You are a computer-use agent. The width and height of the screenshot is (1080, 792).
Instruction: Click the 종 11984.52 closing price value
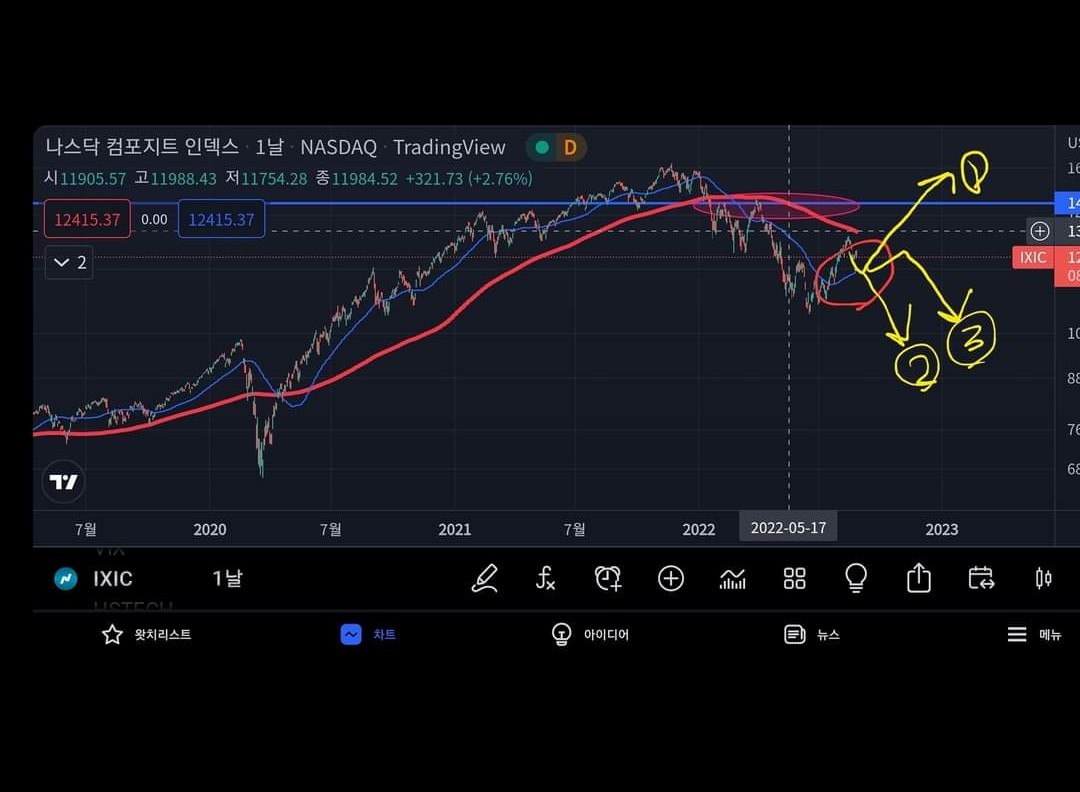(357, 179)
